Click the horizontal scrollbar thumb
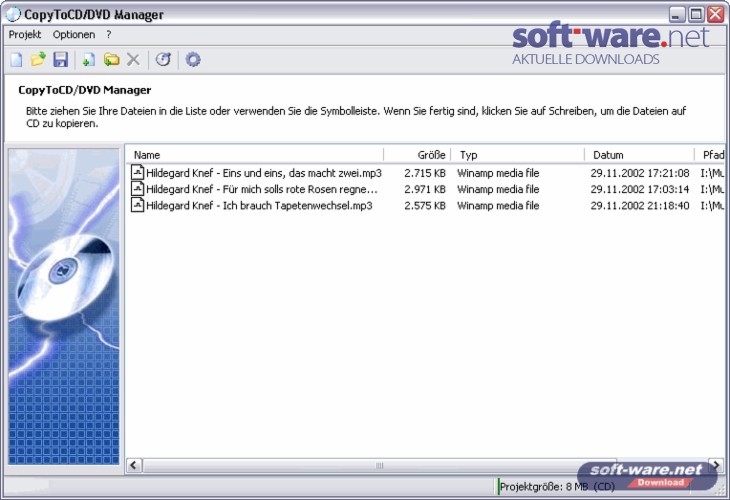730x500 pixels. click(379, 465)
